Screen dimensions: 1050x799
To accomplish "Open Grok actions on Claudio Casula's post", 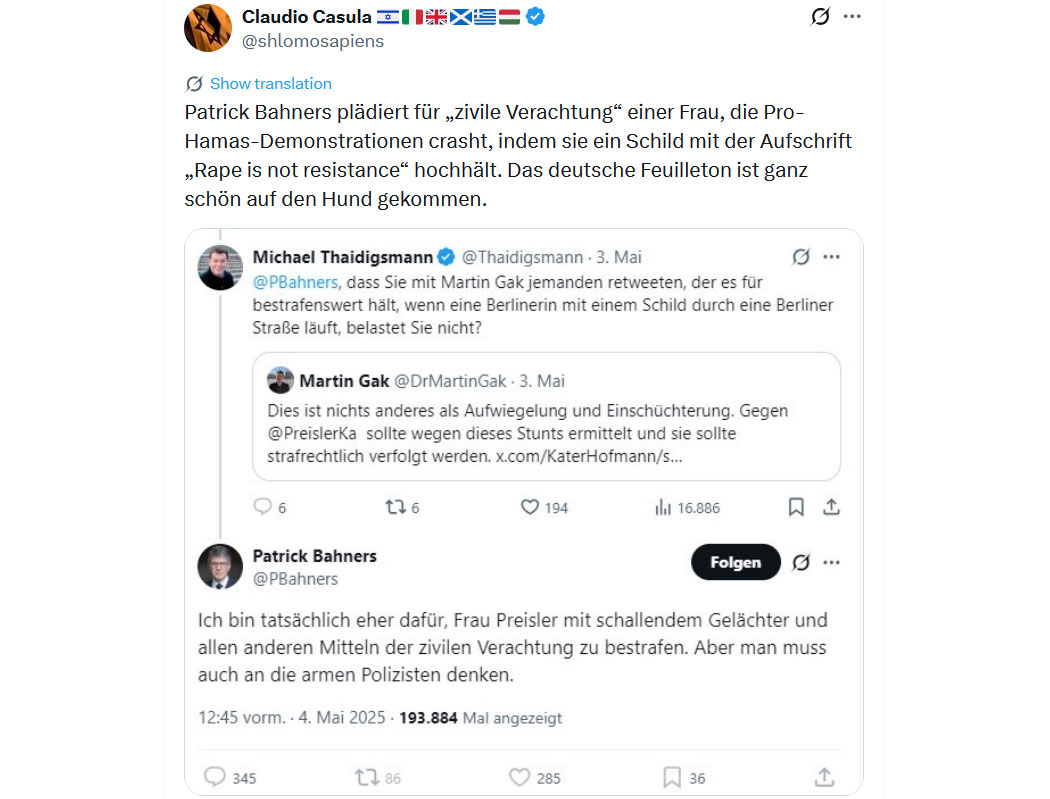I will 820,17.
